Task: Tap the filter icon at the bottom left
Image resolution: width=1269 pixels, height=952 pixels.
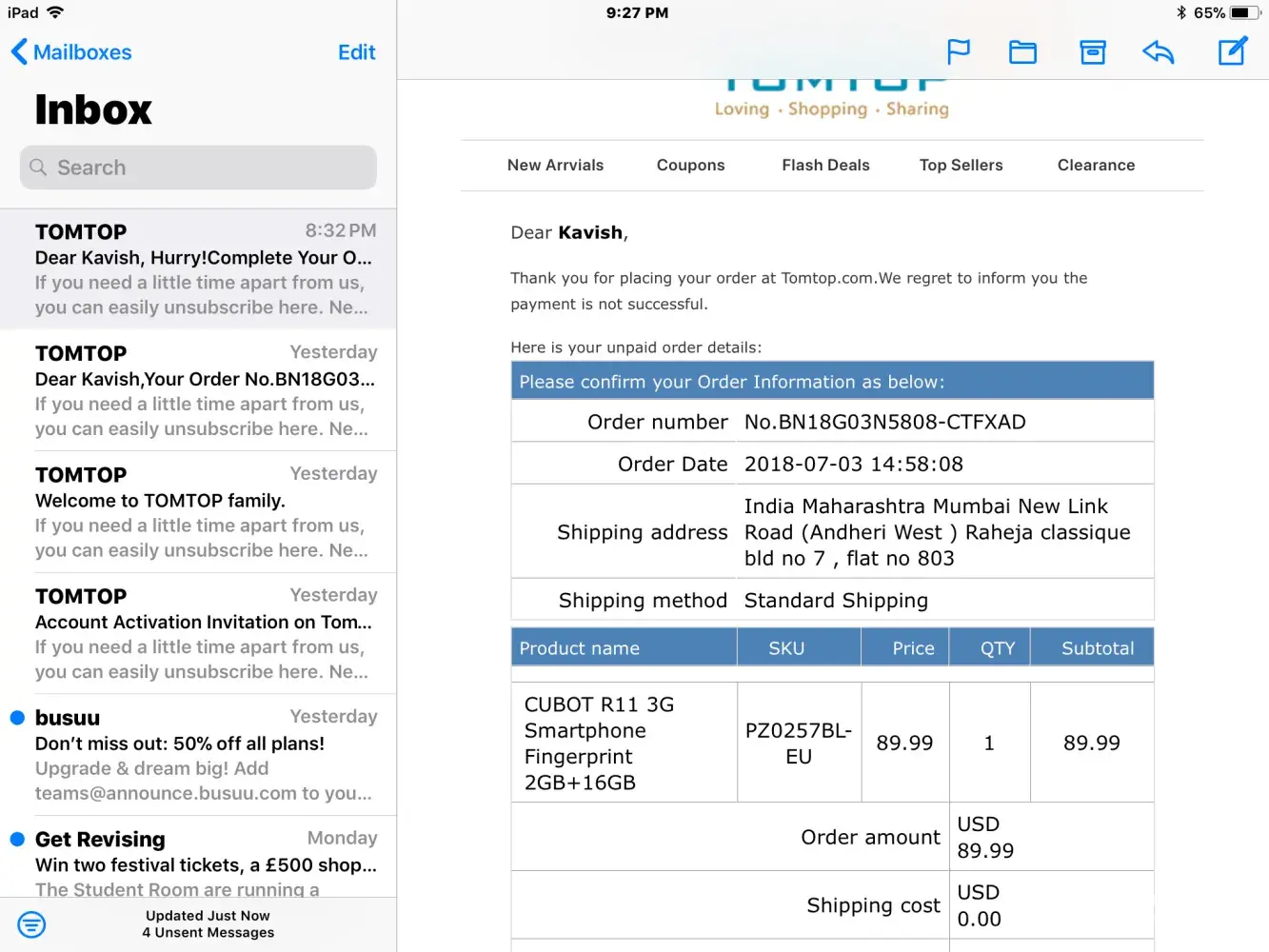Action: (31, 923)
